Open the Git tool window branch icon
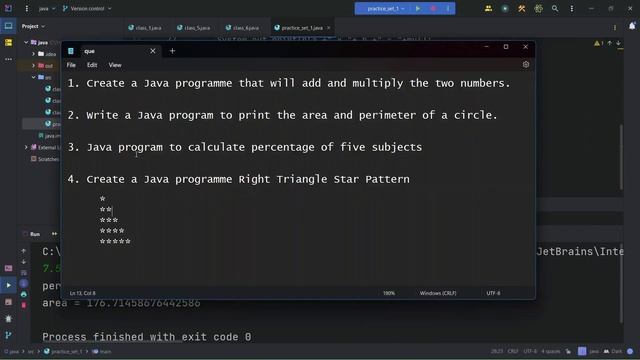This screenshot has height=360, width=640. pos(8,336)
